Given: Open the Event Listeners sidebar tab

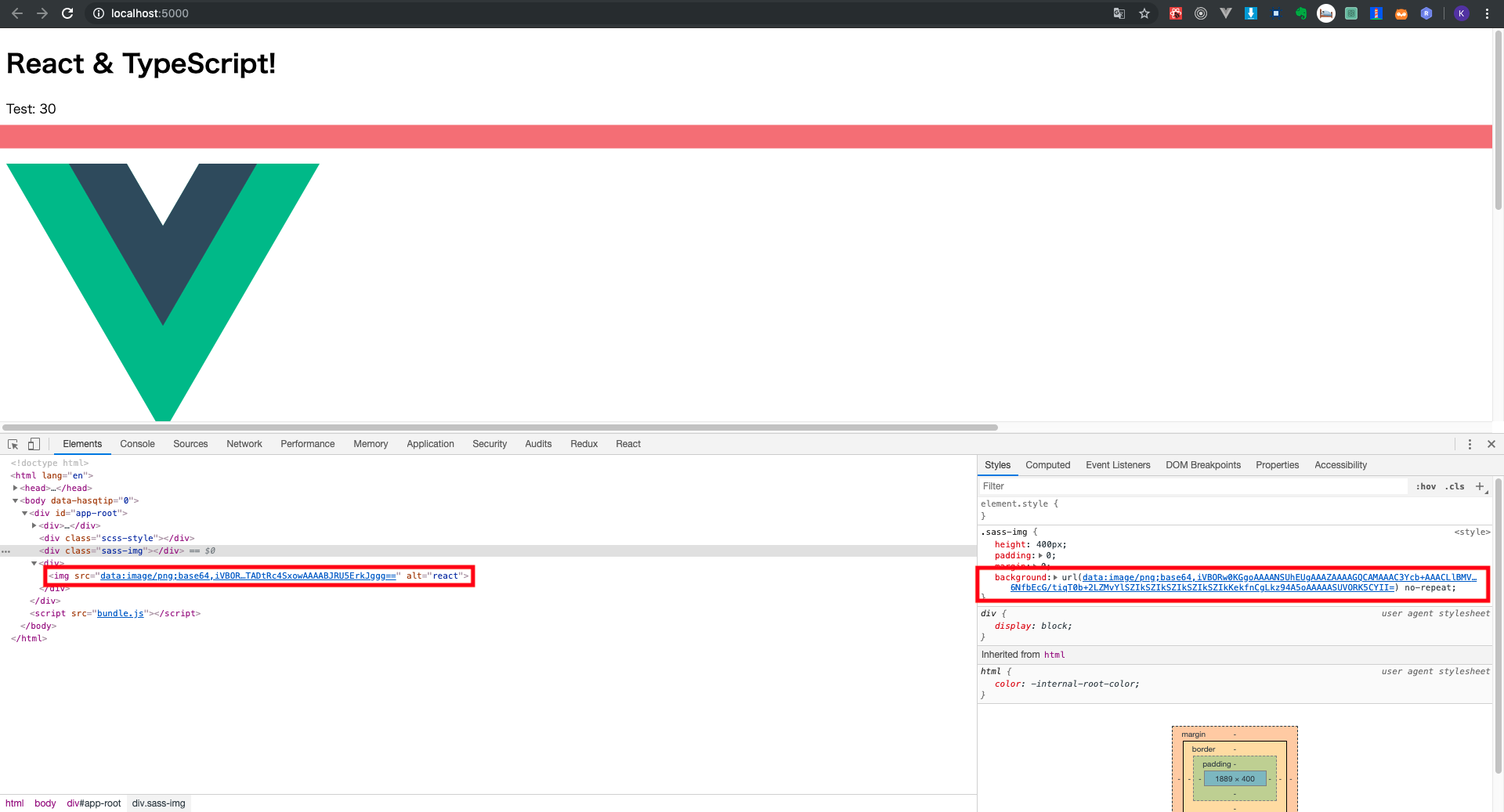Looking at the screenshot, I should tap(1118, 465).
